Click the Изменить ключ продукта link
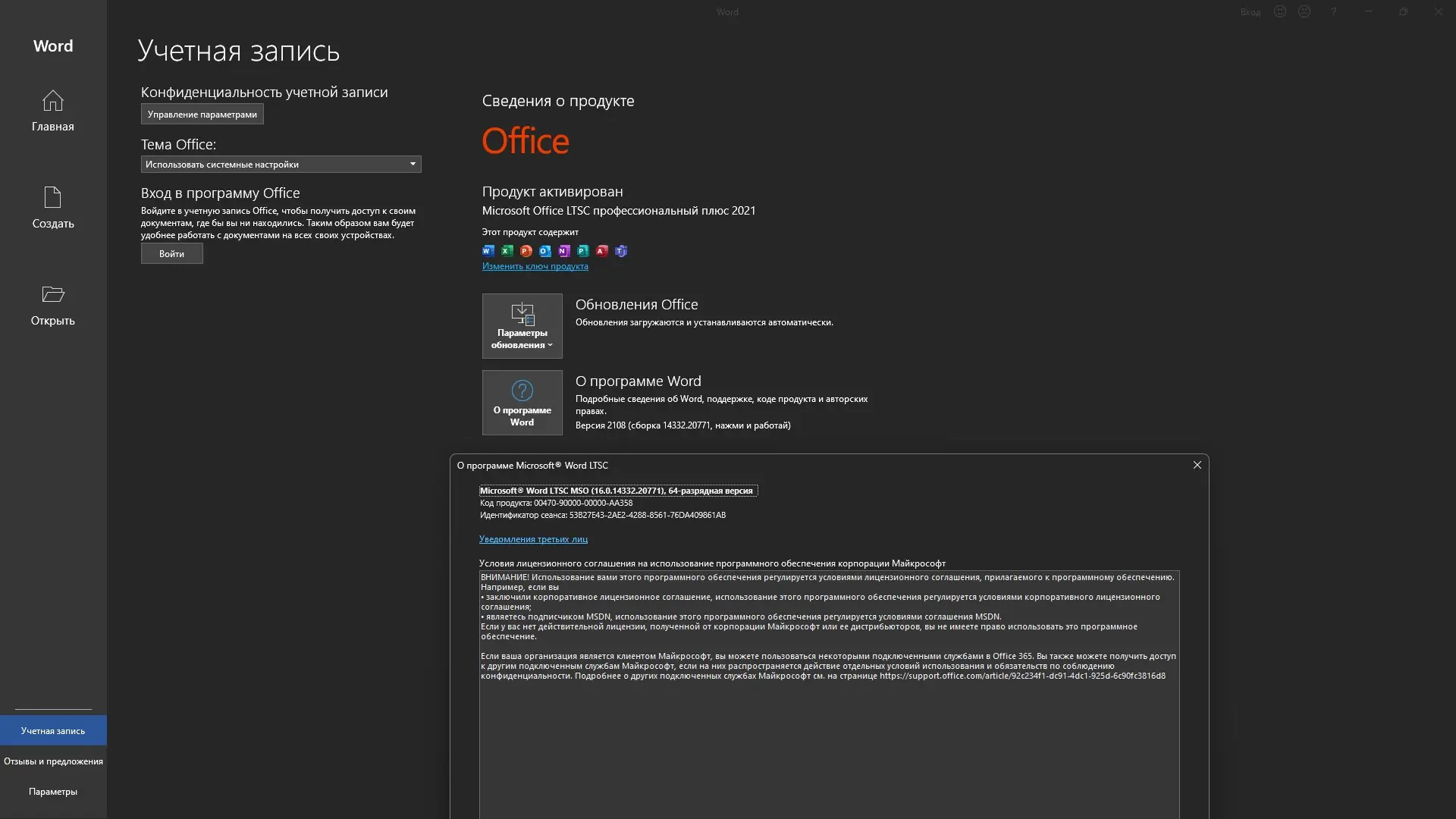This screenshot has width=1456, height=819. coord(535,266)
